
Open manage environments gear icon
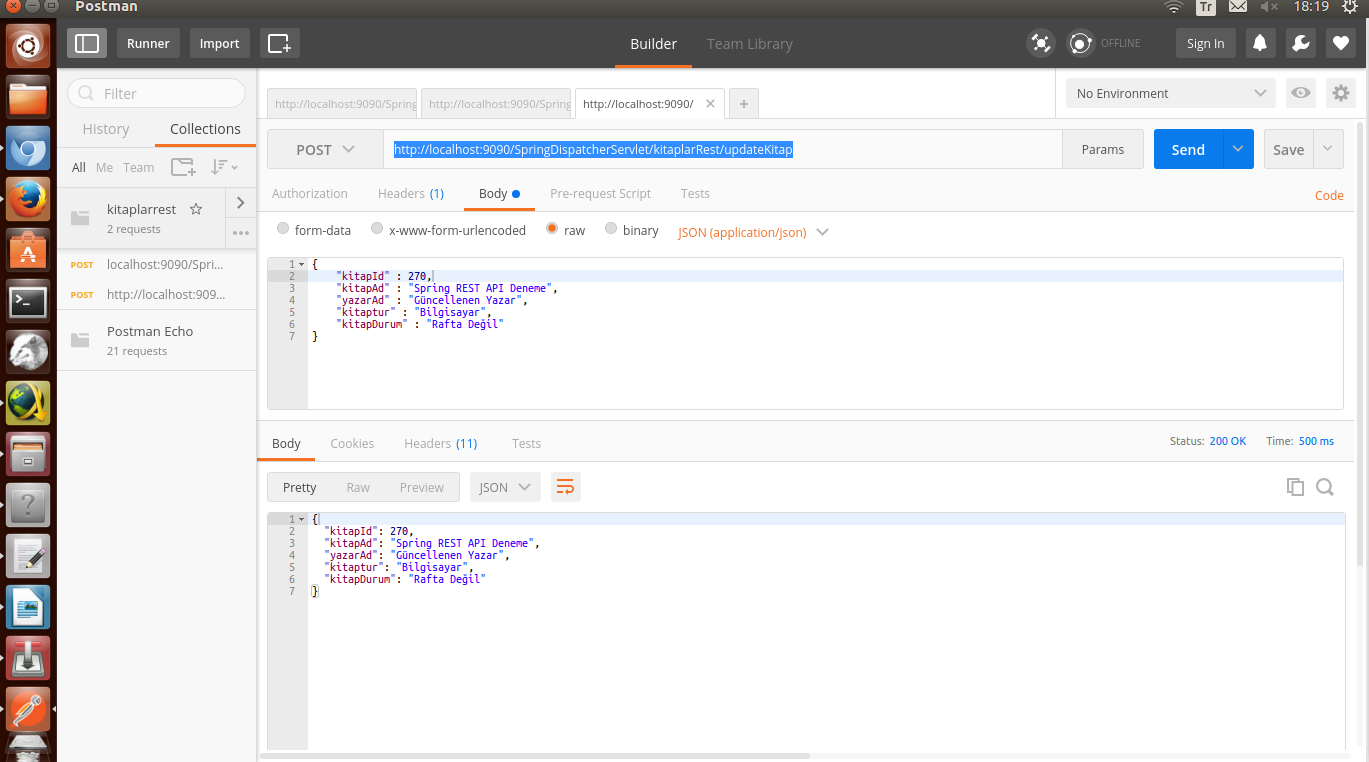coord(1340,93)
